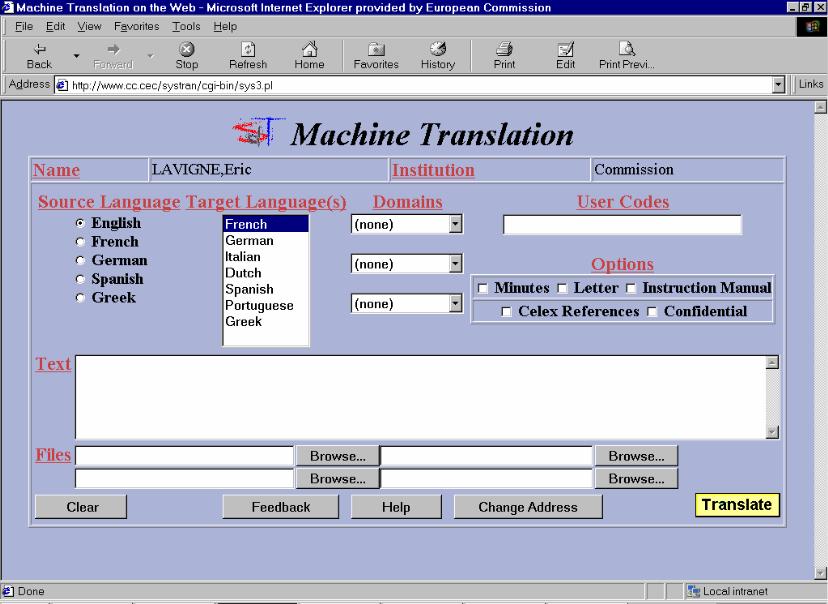
Task: Click the Feedback button
Action: (280, 507)
